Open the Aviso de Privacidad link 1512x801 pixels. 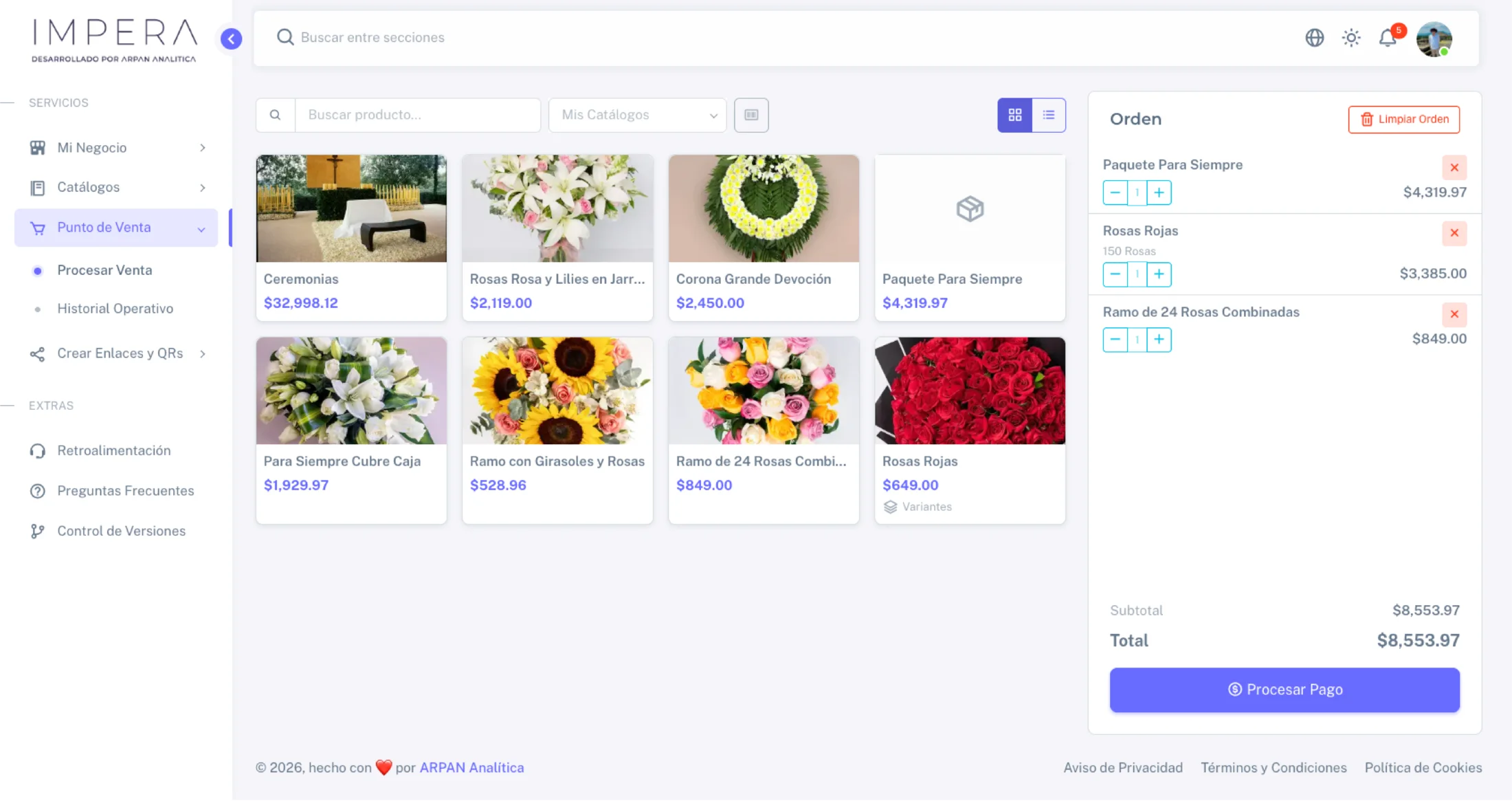click(1123, 767)
